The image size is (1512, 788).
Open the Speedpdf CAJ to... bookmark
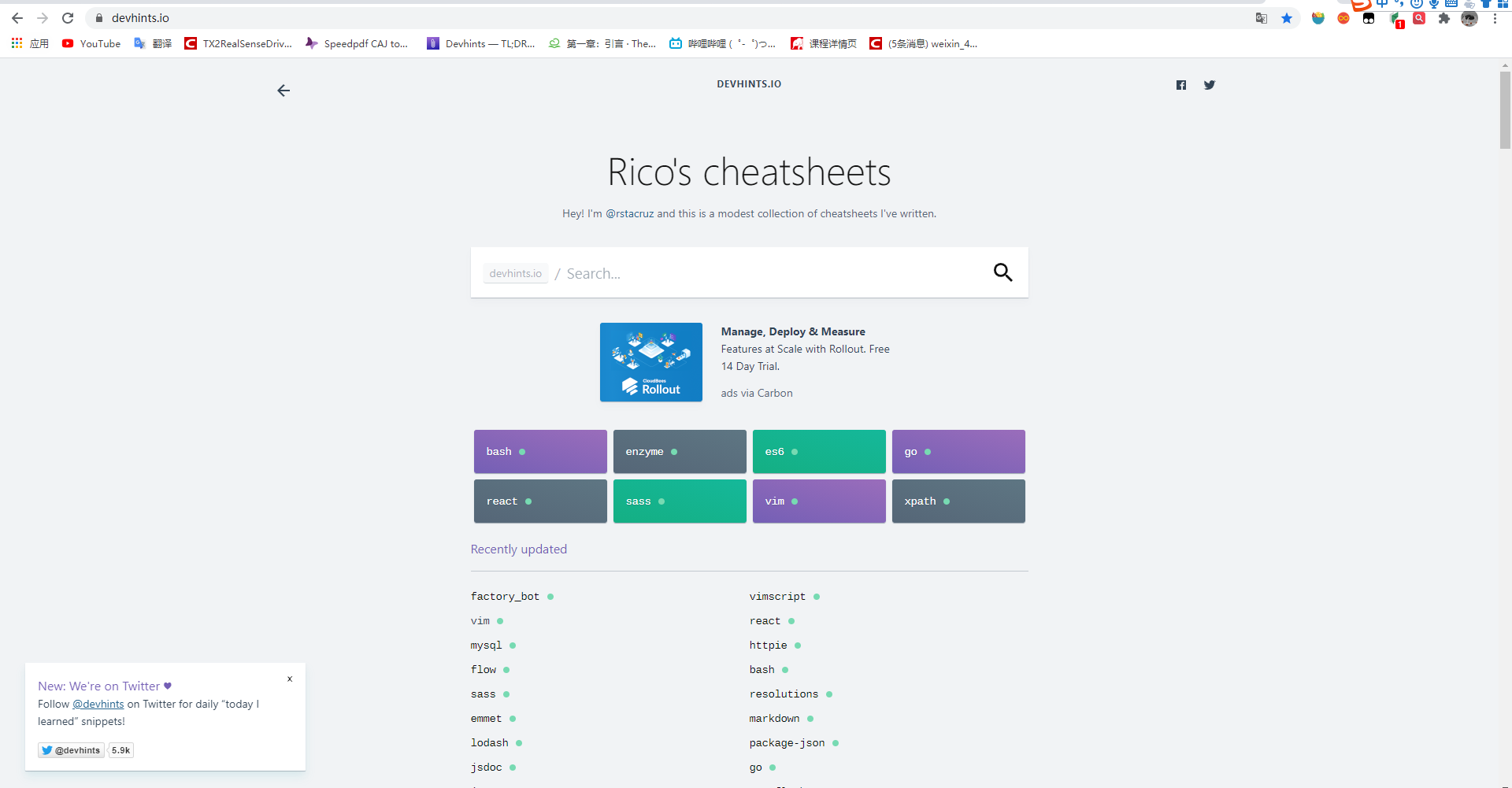point(357,43)
